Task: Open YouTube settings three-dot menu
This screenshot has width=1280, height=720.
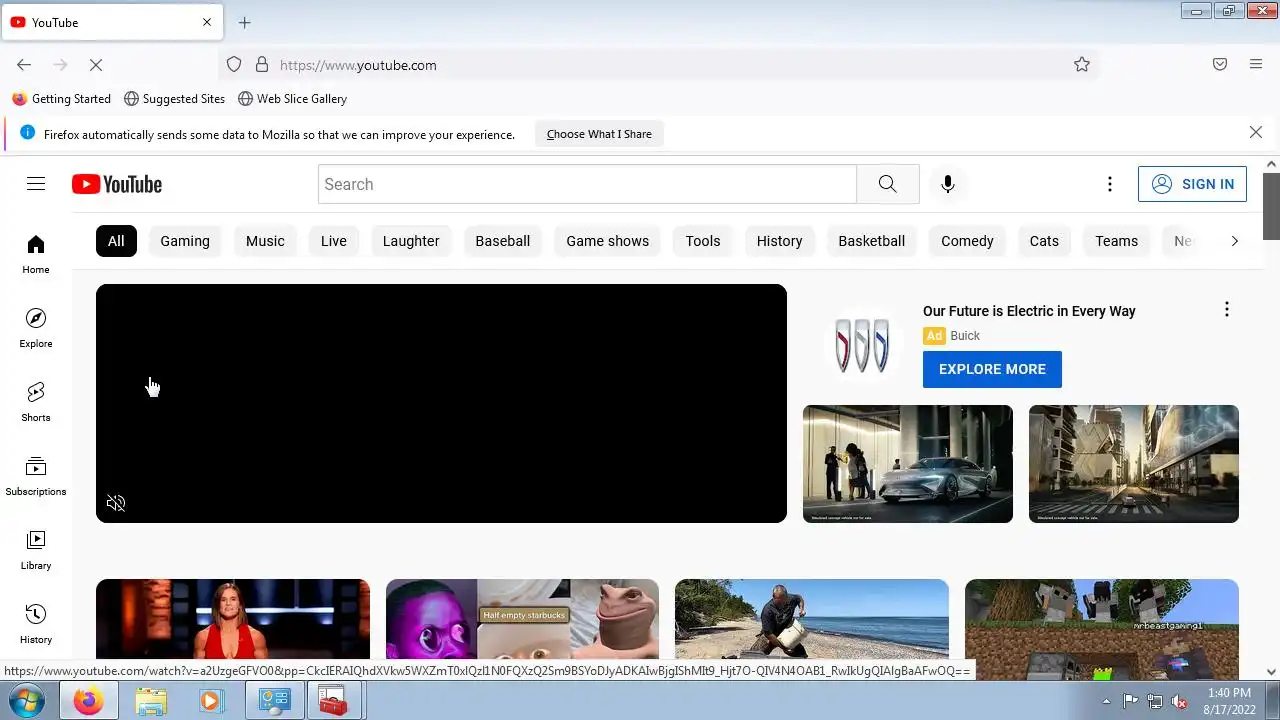Action: point(1110,184)
